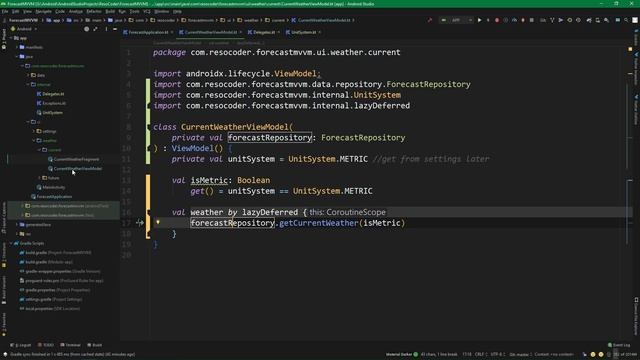
Task: Select ForecastApplication in project tree
Action: pos(54,197)
